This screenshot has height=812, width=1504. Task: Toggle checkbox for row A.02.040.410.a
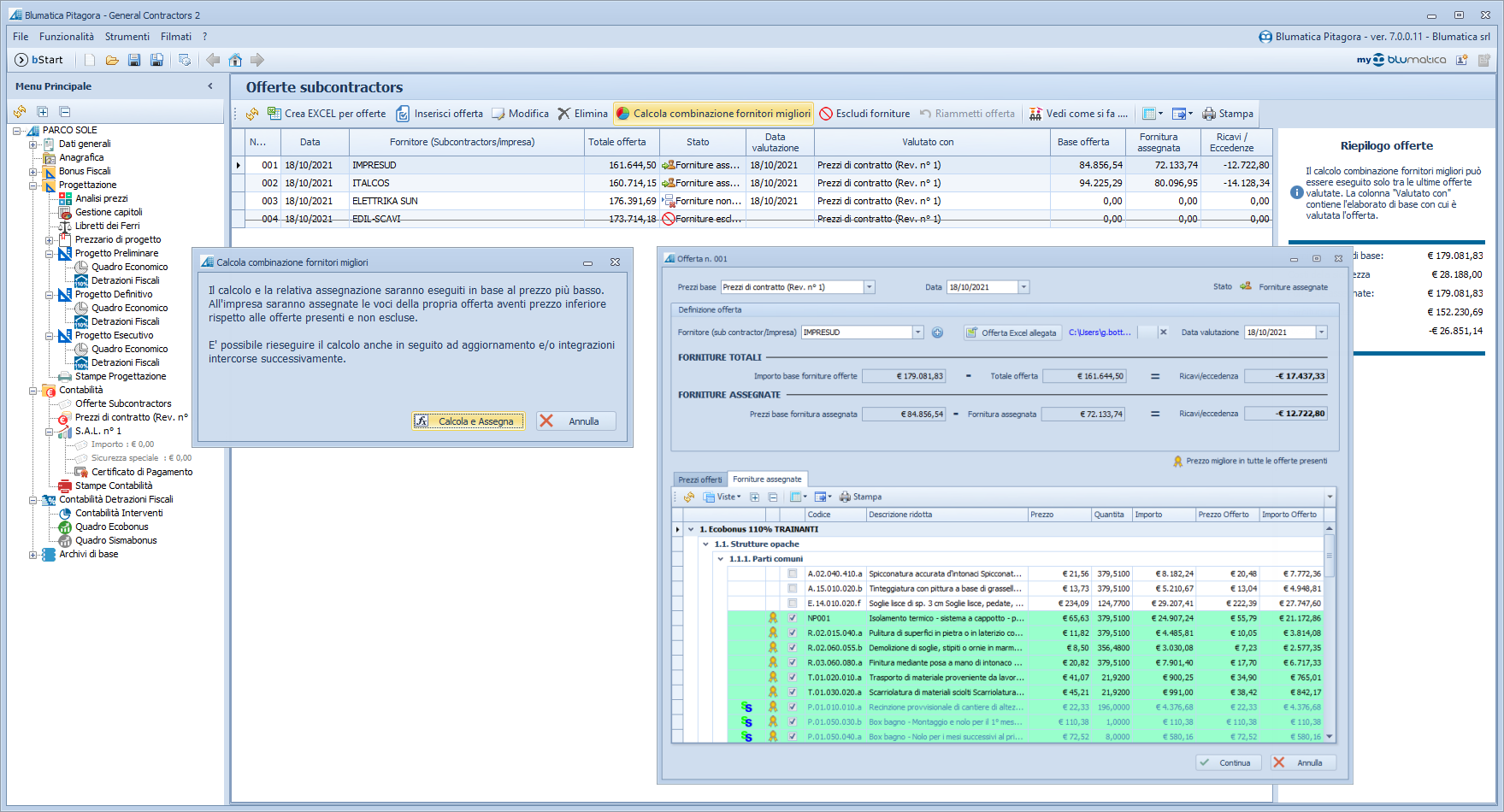(793, 574)
